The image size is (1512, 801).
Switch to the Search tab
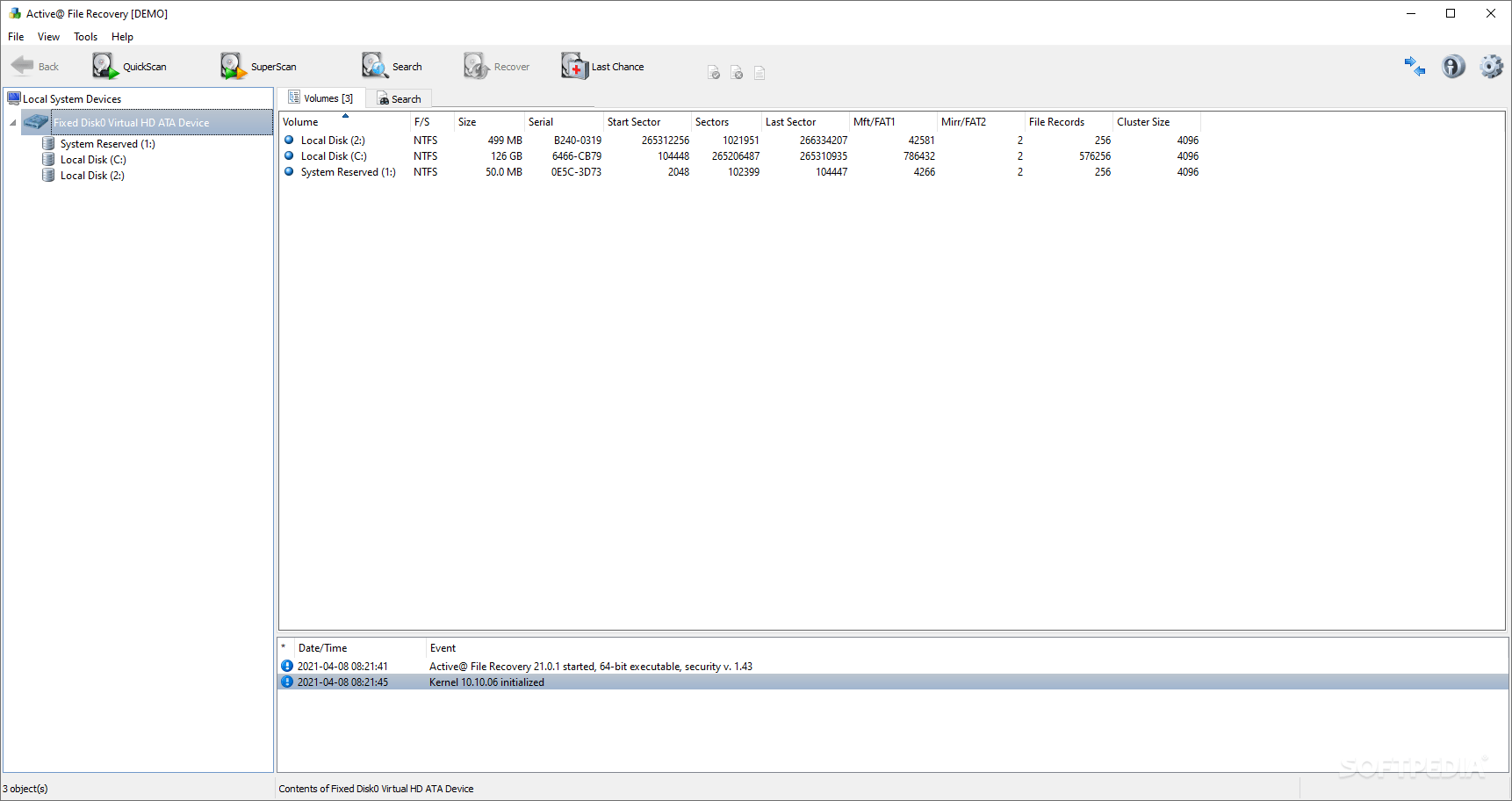tap(400, 99)
